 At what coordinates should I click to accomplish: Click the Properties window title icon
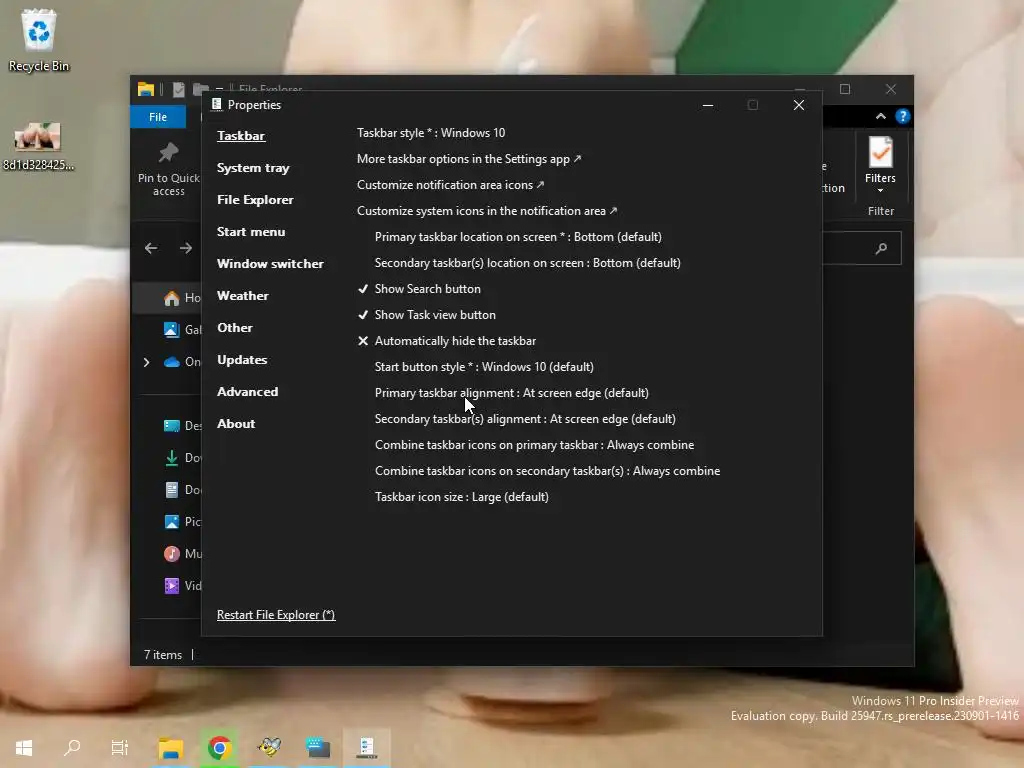216,104
